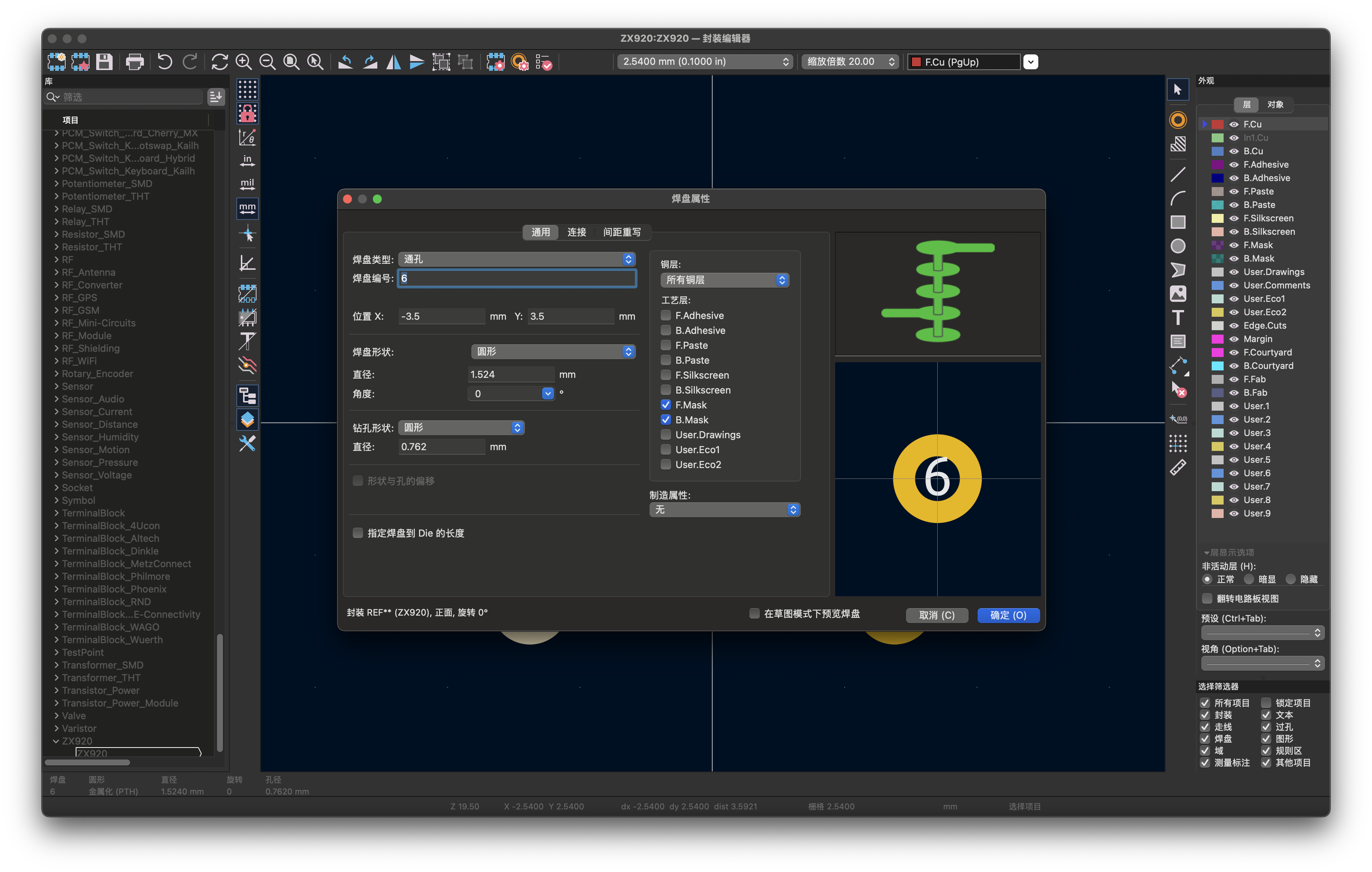Pick the Draw Circle tool
The image size is (1372, 872).
click(1178, 246)
